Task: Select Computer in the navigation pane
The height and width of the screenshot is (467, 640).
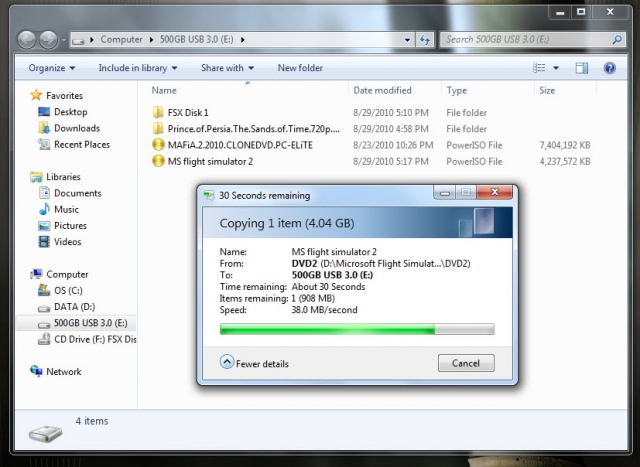Action: [x=67, y=274]
